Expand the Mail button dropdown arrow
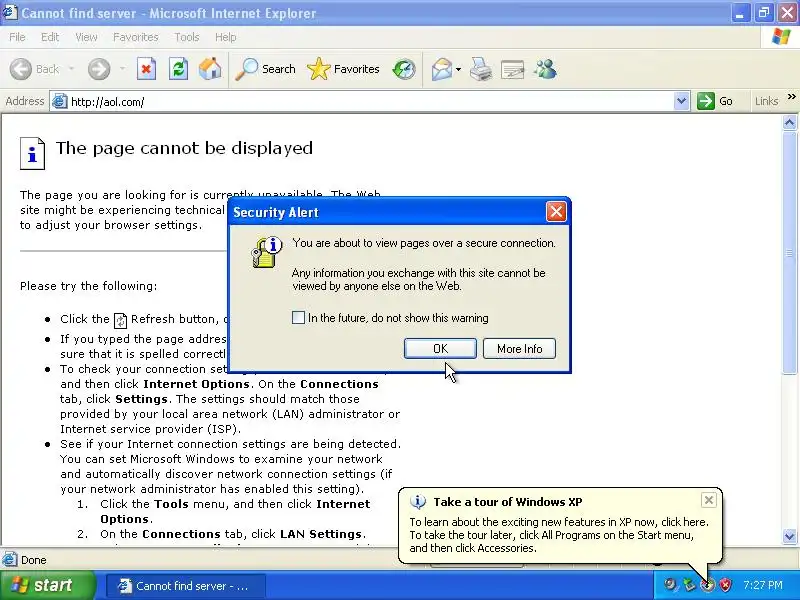This screenshot has height=600, width=800. coord(458,69)
